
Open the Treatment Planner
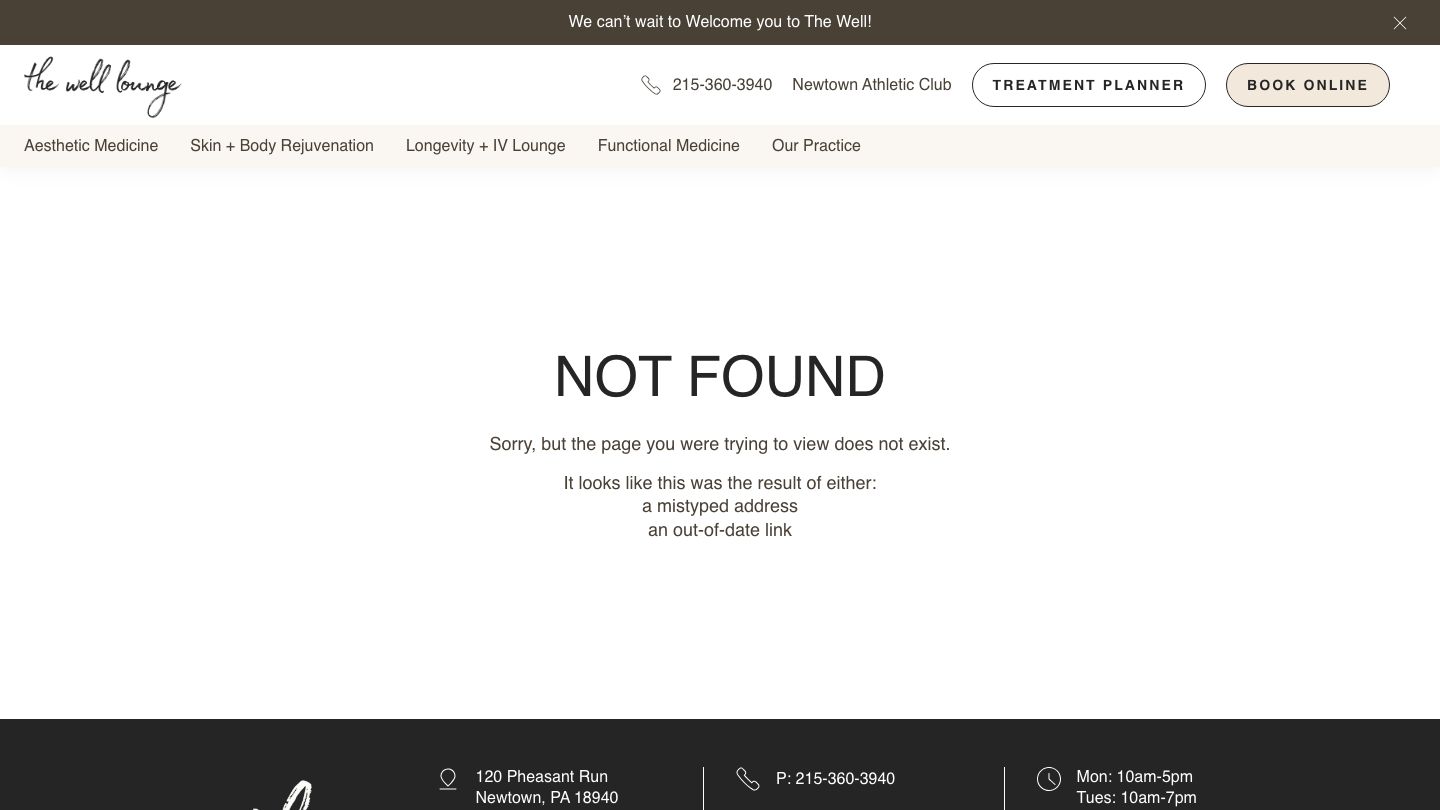[1088, 85]
